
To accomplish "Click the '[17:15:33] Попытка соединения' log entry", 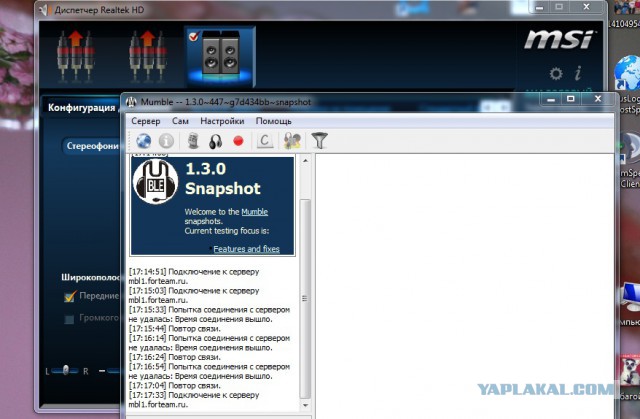I will 209,315.
